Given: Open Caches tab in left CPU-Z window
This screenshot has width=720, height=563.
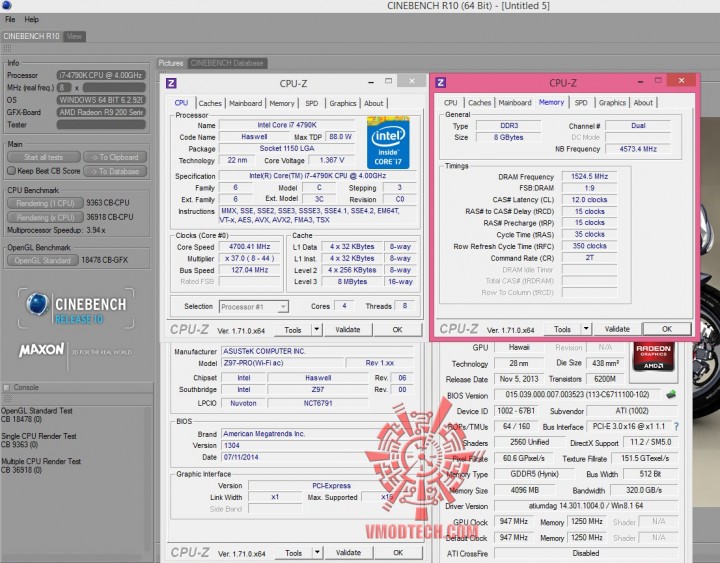Looking at the screenshot, I should point(210,103).
